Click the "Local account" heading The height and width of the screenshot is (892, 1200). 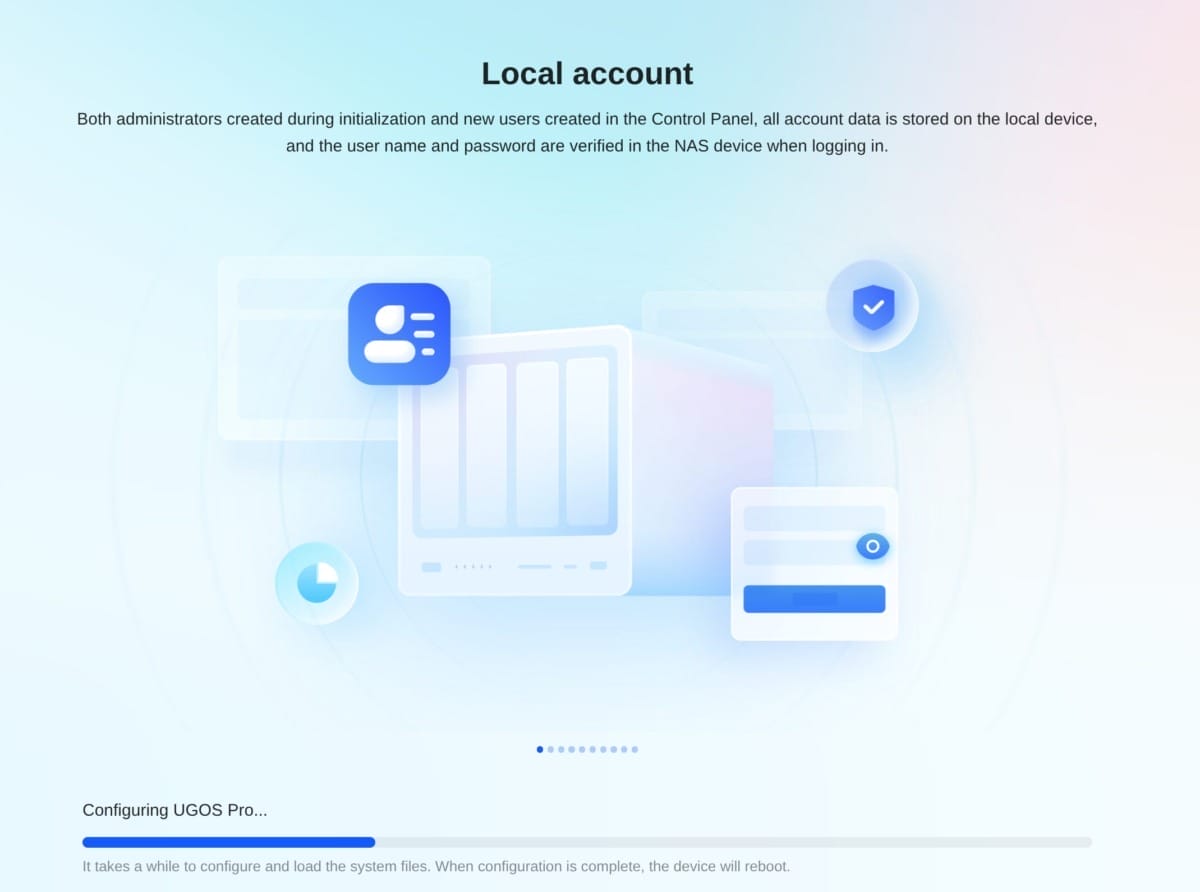pyautogui.click(x=587, y=74)
